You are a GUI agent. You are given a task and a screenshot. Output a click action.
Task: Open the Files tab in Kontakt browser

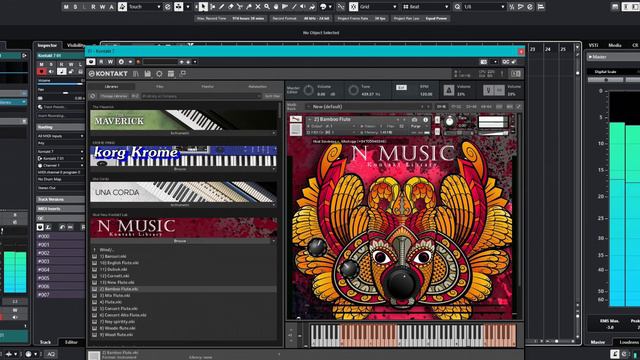click(x=160, y=87)
